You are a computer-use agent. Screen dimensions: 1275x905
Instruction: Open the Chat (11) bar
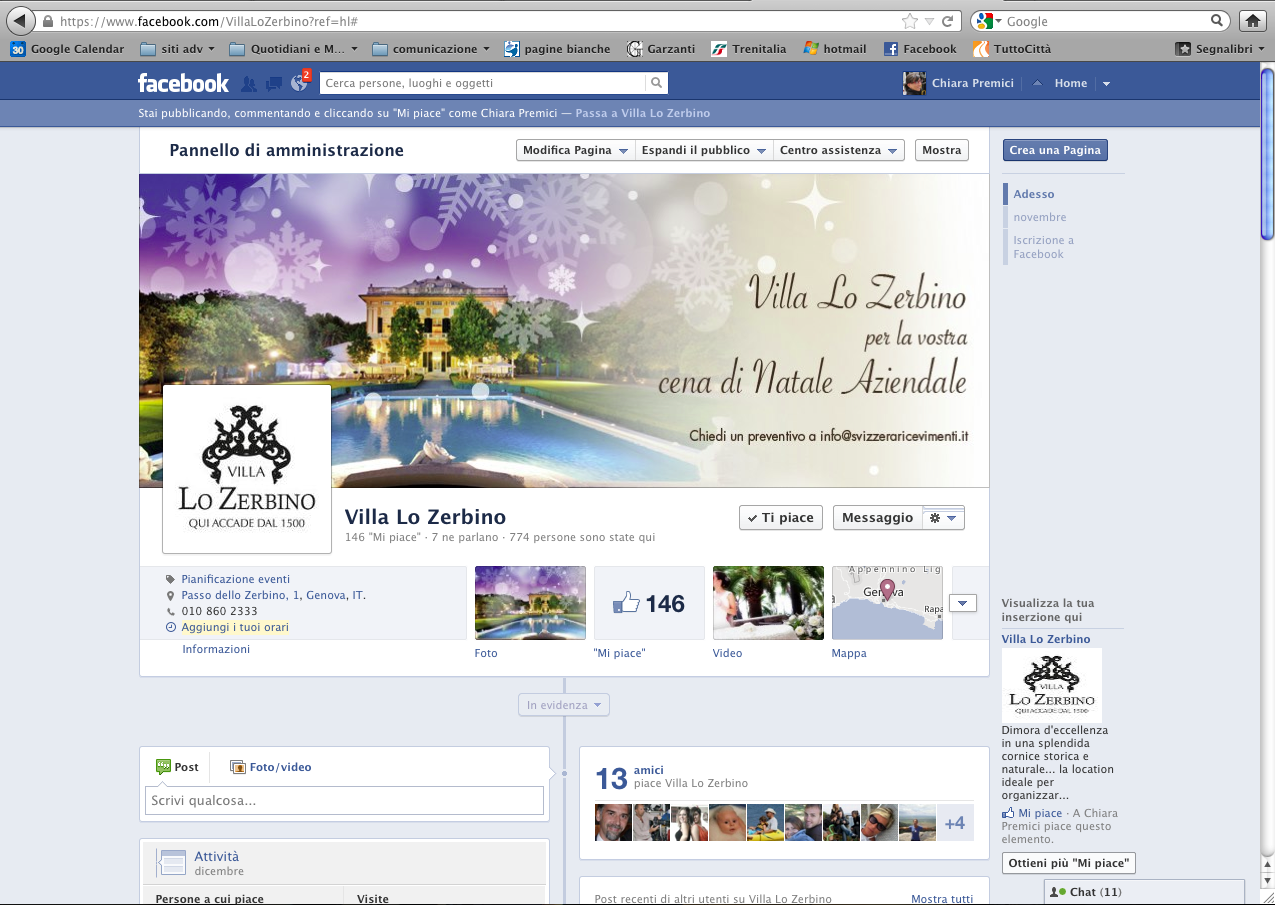[x=1144, y=892]
